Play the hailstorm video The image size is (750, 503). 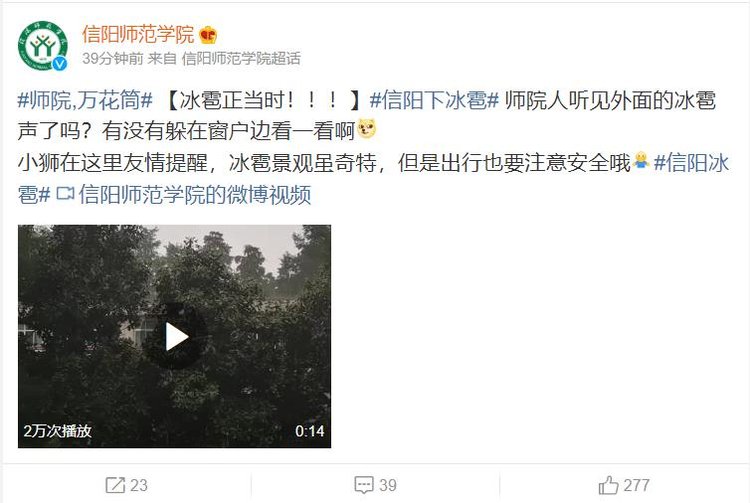(x=176, y=337)
